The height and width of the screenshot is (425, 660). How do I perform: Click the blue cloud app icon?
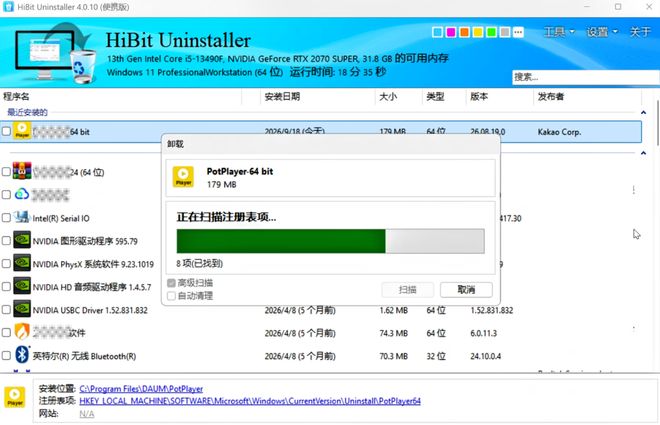tap(22, 194)
